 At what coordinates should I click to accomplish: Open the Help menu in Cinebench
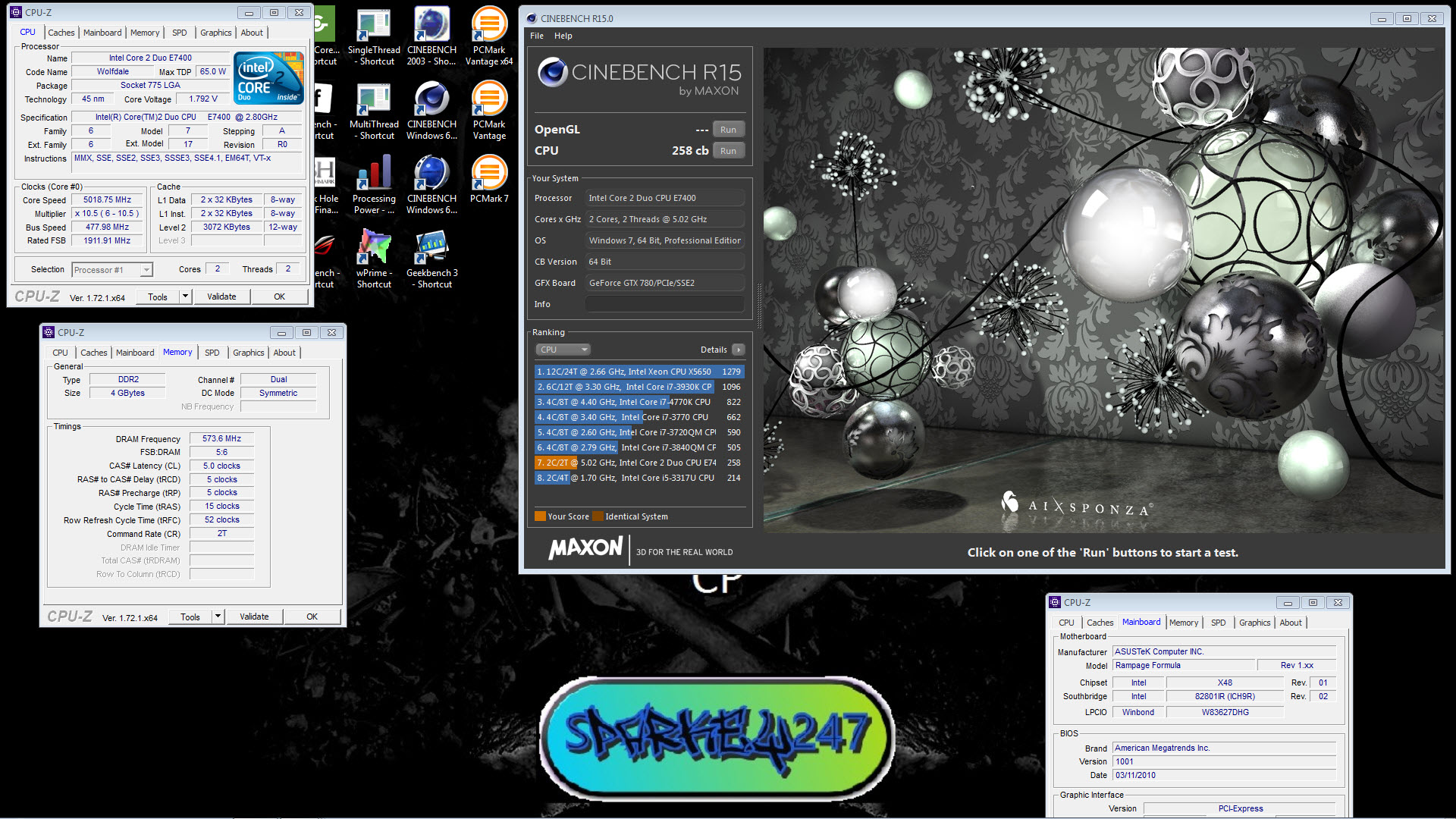[x=563, y=36]
